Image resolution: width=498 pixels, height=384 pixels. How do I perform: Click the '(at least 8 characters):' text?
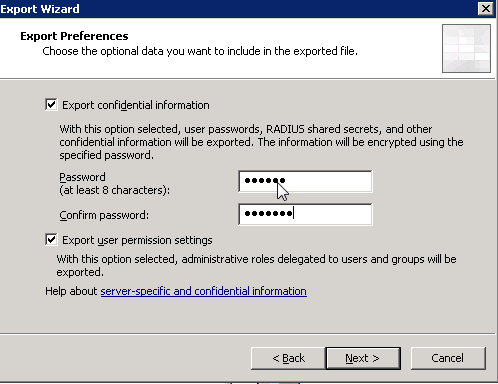pyautogui.click(x=114, y=190)
